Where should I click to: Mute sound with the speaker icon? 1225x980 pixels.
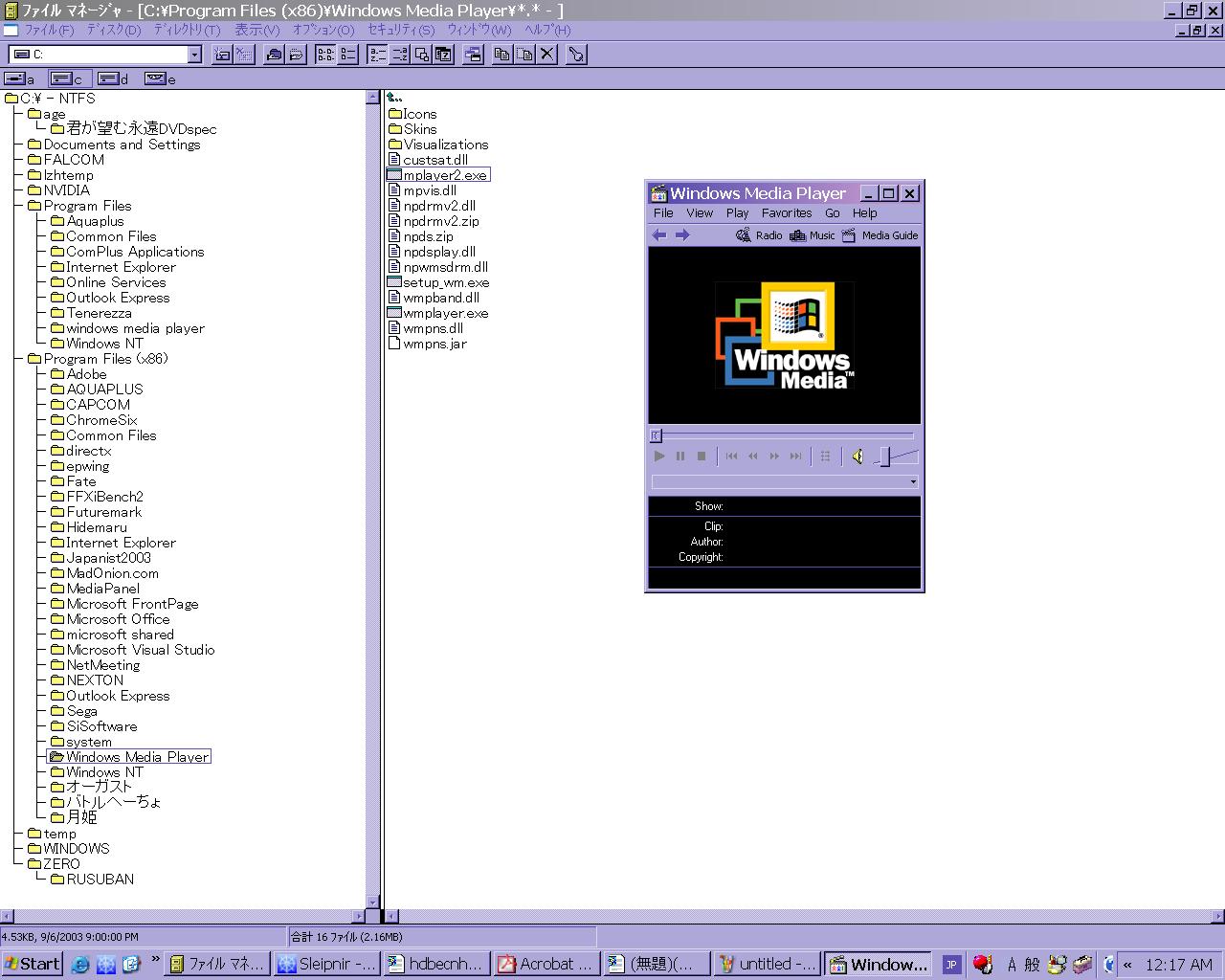tap(857, 457)
